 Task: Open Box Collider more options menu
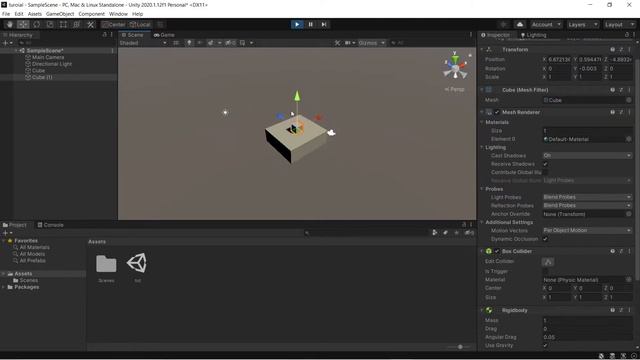(629, 251)
